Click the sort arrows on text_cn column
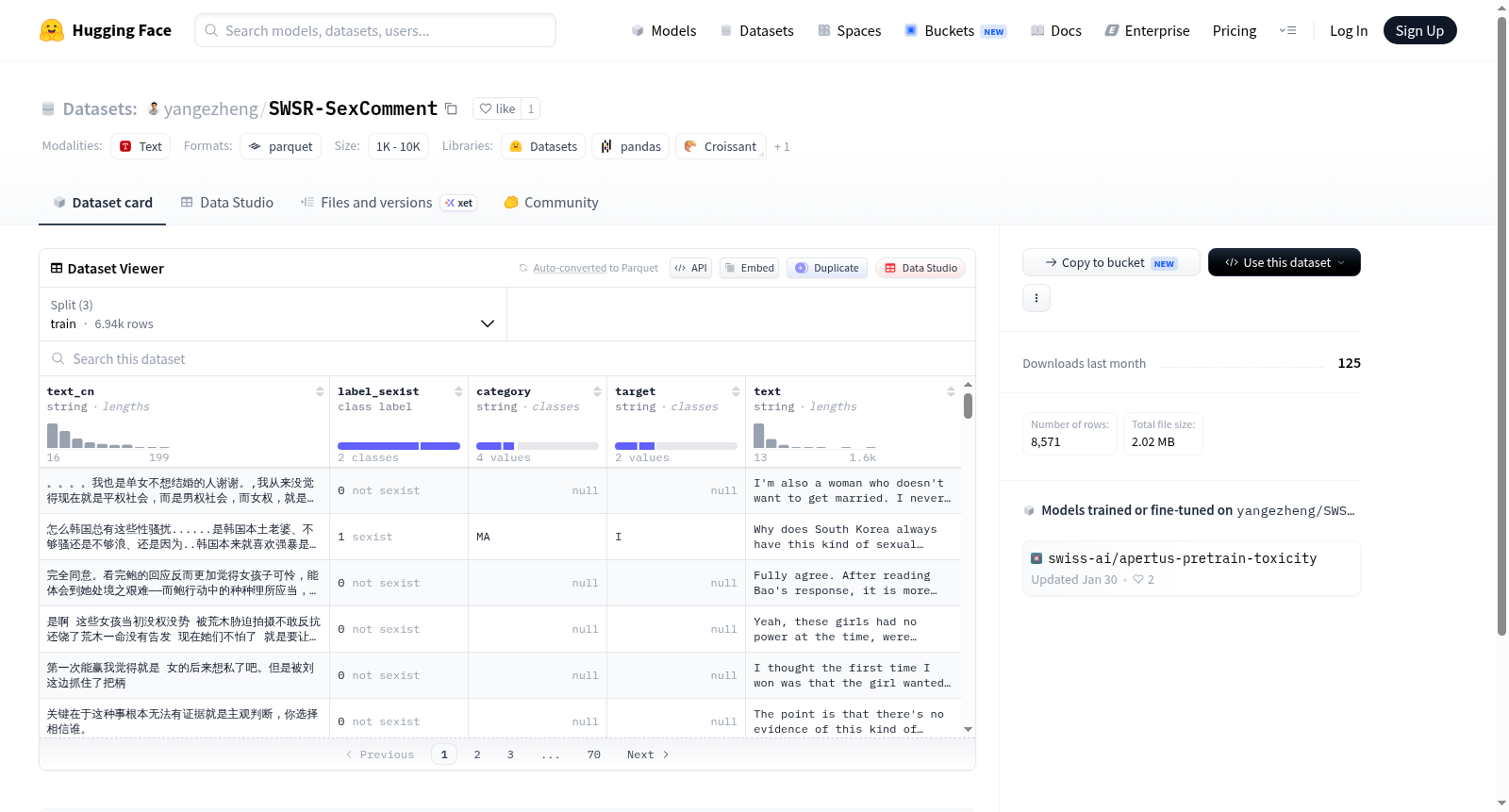The width and height of the screenshot is (1509, 812). coord(320,391)
